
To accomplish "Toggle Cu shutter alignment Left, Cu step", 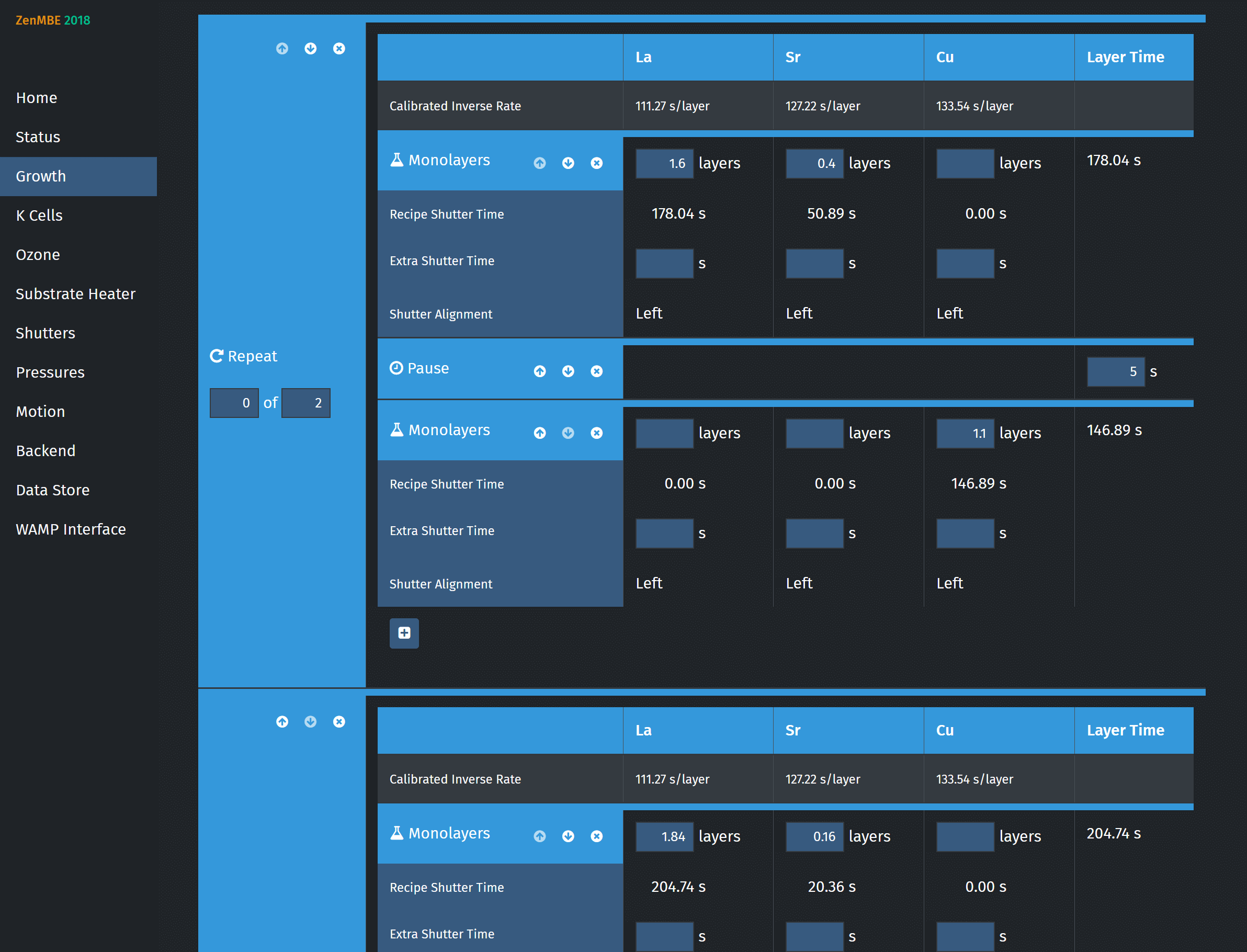I will [949, 583].
